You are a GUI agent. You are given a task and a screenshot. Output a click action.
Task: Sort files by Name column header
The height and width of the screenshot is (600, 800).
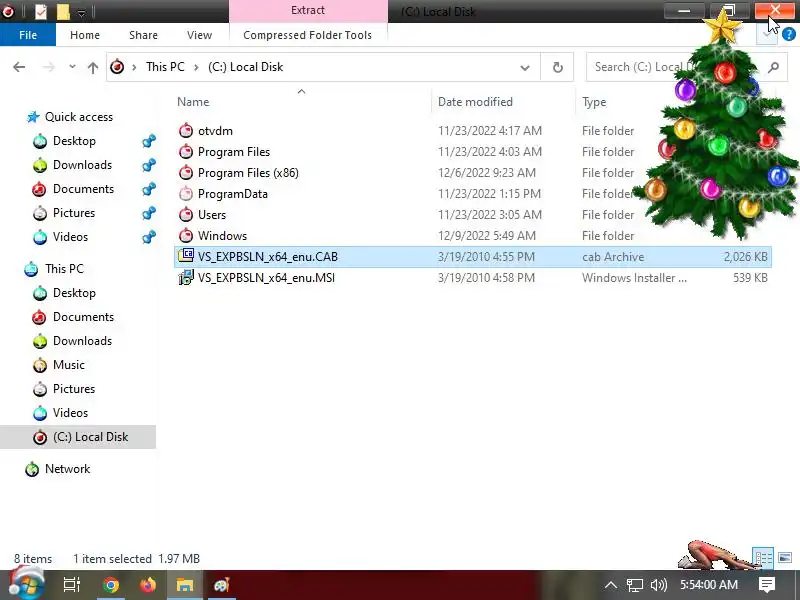pos(193,102)
